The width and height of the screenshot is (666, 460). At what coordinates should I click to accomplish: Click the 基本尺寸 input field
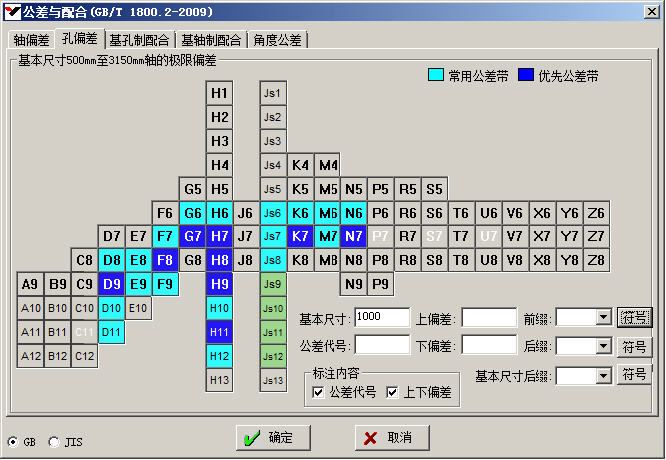tap(382, 318)
